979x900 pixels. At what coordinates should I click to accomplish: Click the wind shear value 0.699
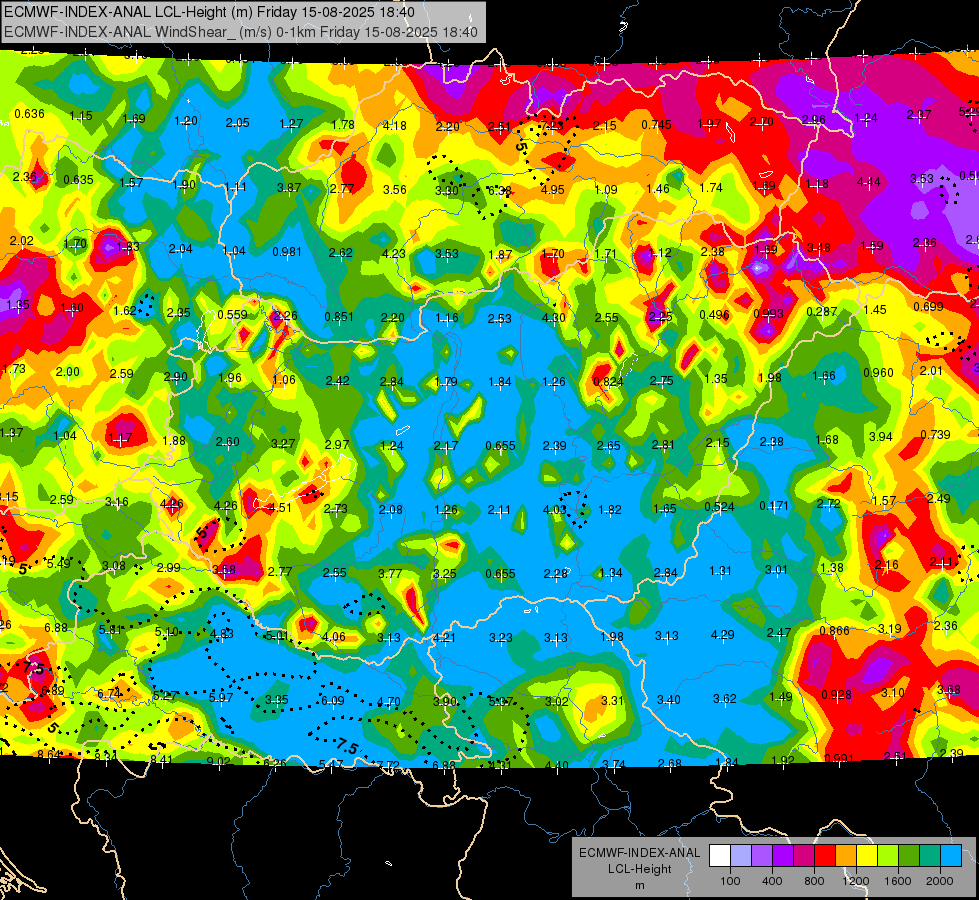[928, 307]
